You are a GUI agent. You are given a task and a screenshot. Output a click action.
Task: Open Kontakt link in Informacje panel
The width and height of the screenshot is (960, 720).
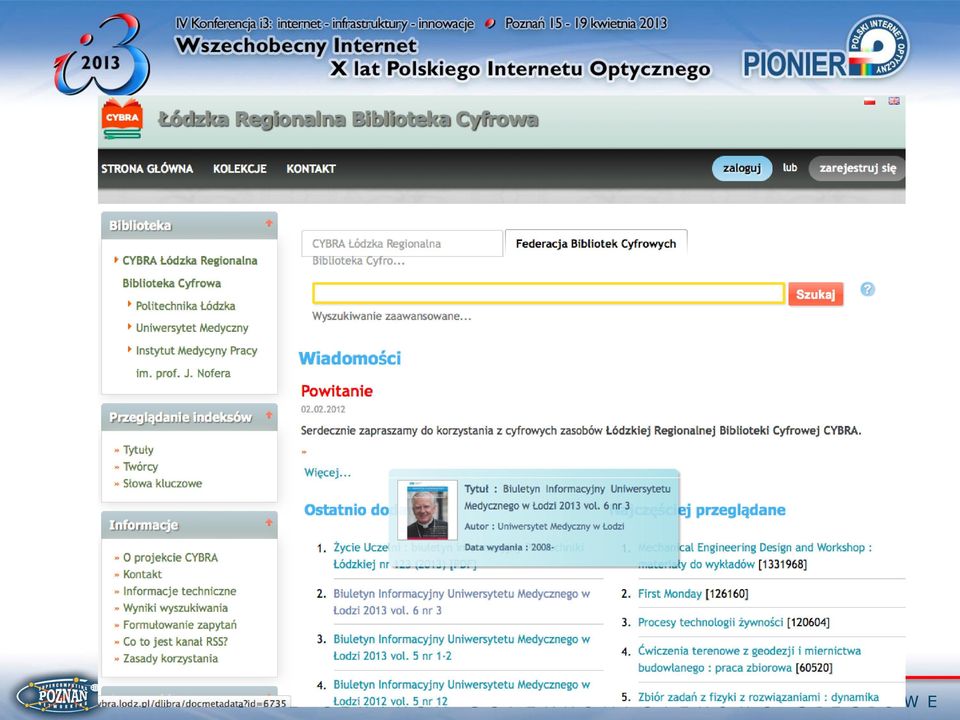click(x=143, y=574)
